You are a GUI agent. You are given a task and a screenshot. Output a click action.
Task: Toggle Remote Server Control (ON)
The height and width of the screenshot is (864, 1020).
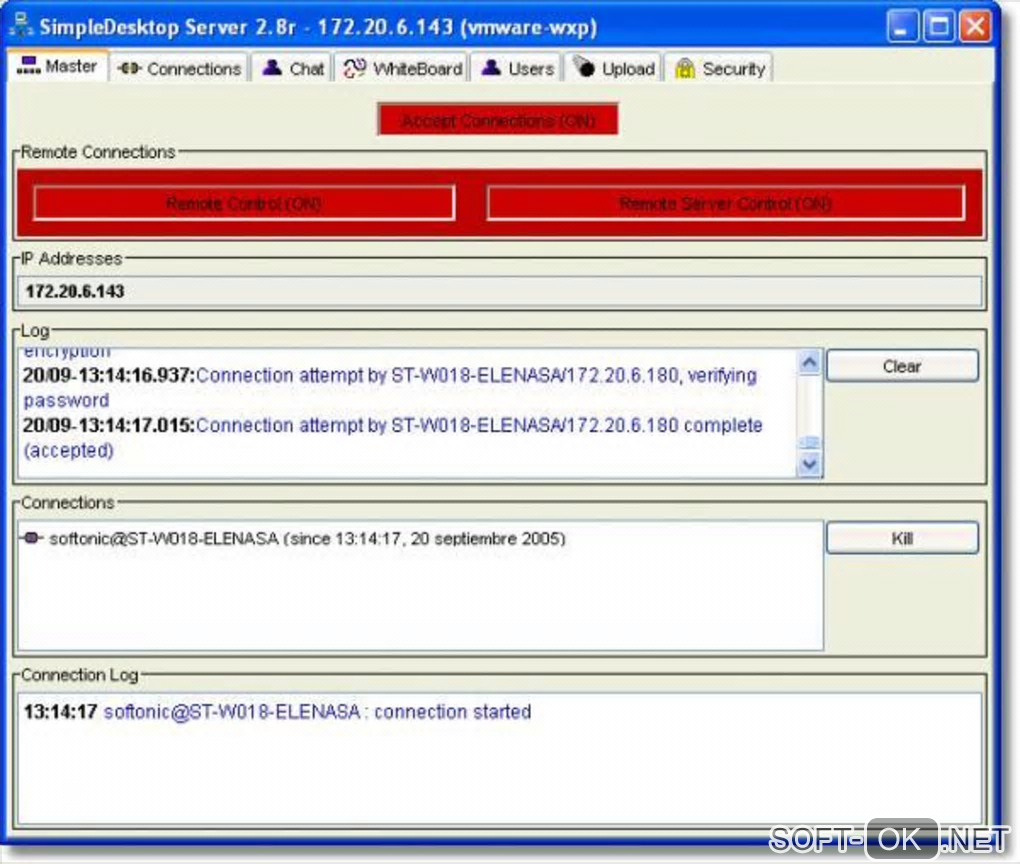725,204
